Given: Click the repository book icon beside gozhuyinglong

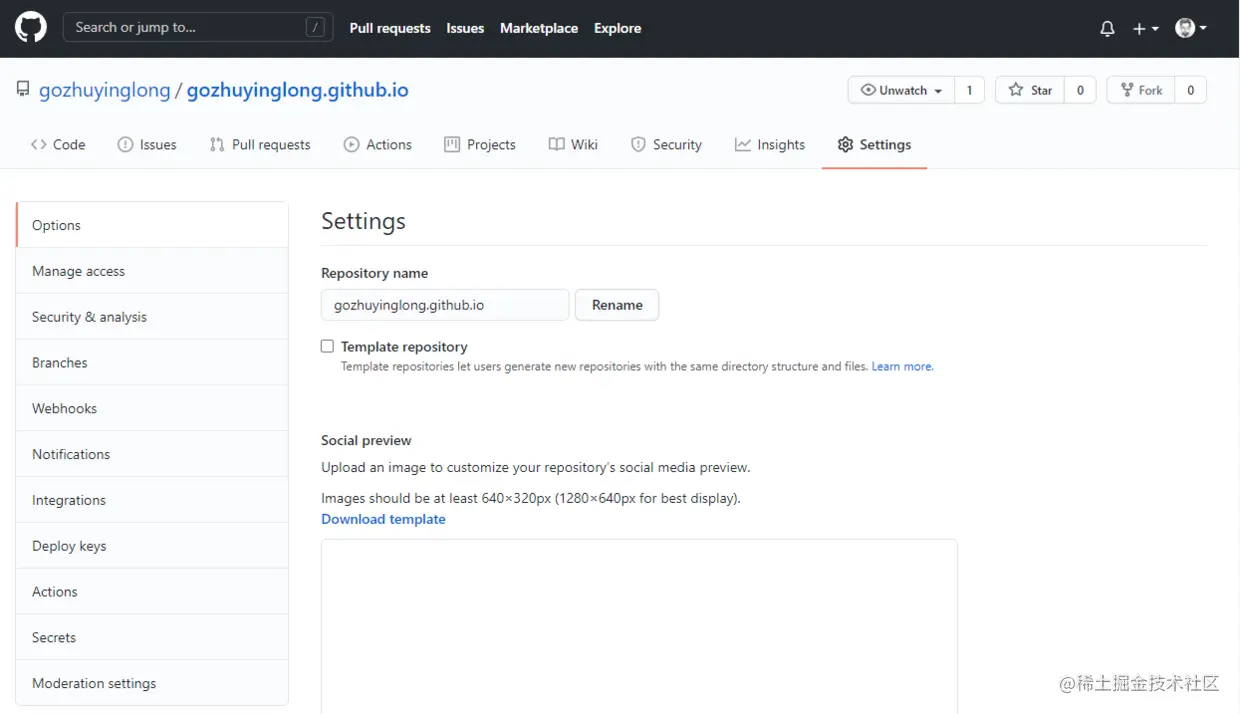Looking at the screenshot, I should [x=23, y=89].
